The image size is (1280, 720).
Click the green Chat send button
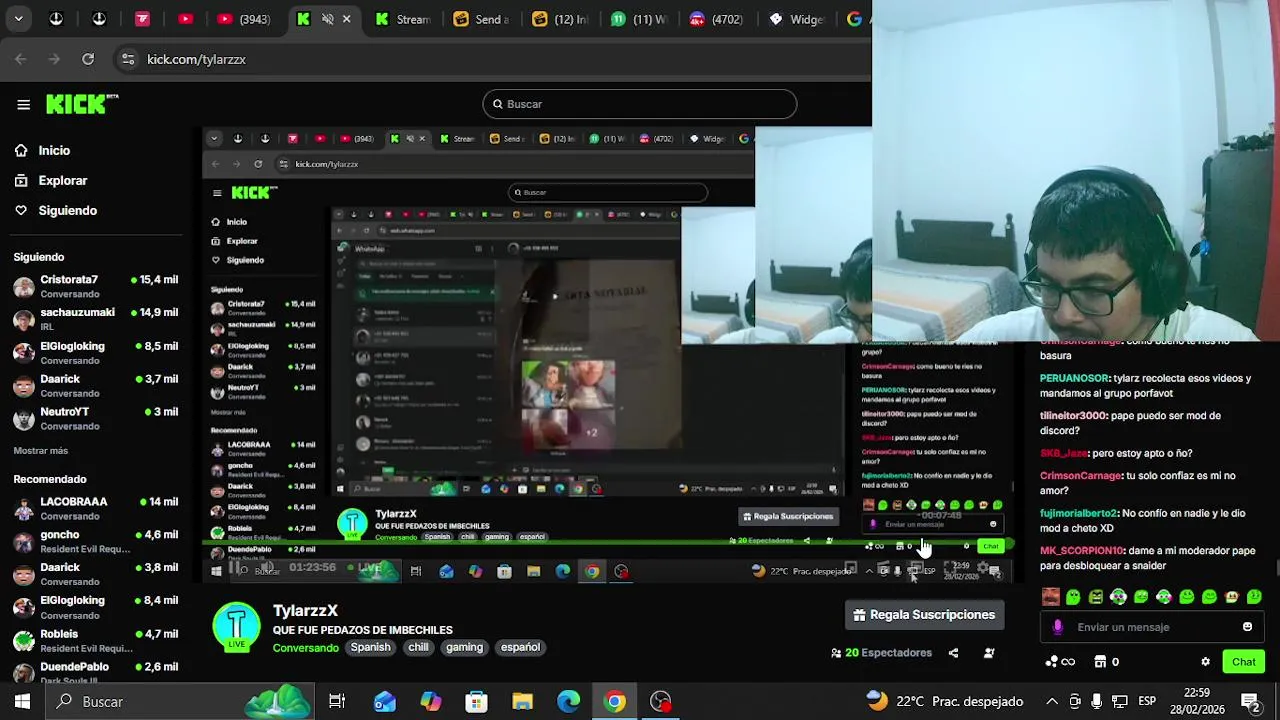pyautogui.click(x=1244, y=662)
